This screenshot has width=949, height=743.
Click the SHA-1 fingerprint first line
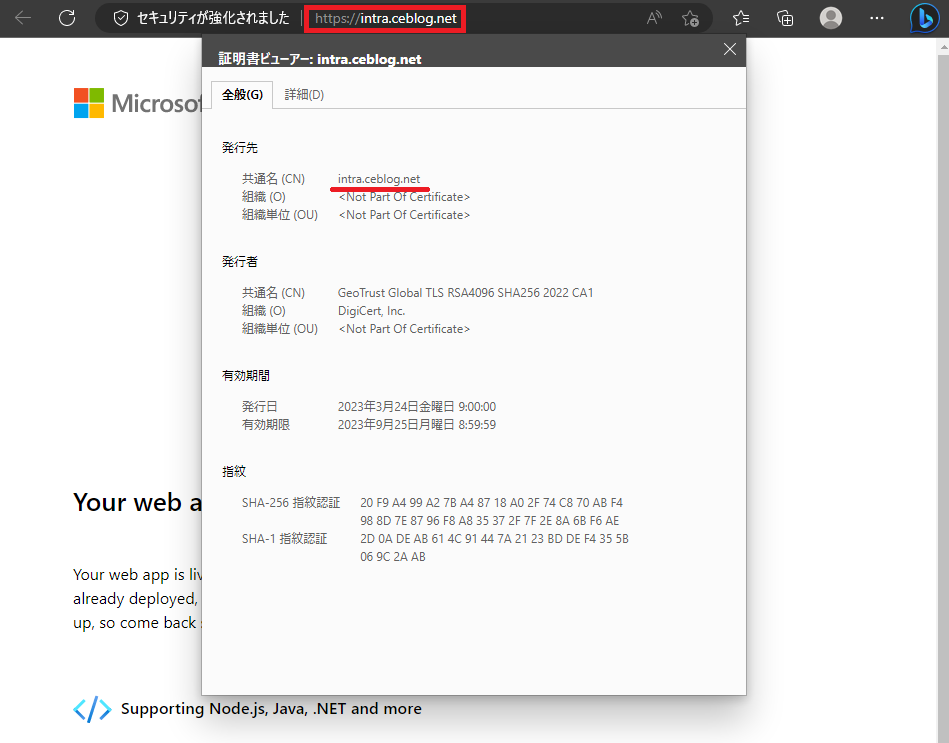[494, 538]
